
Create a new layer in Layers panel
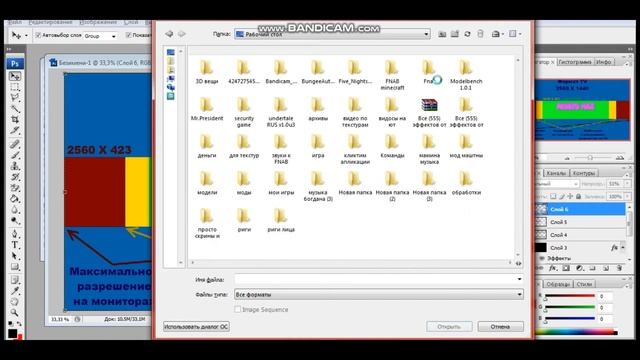606,268
